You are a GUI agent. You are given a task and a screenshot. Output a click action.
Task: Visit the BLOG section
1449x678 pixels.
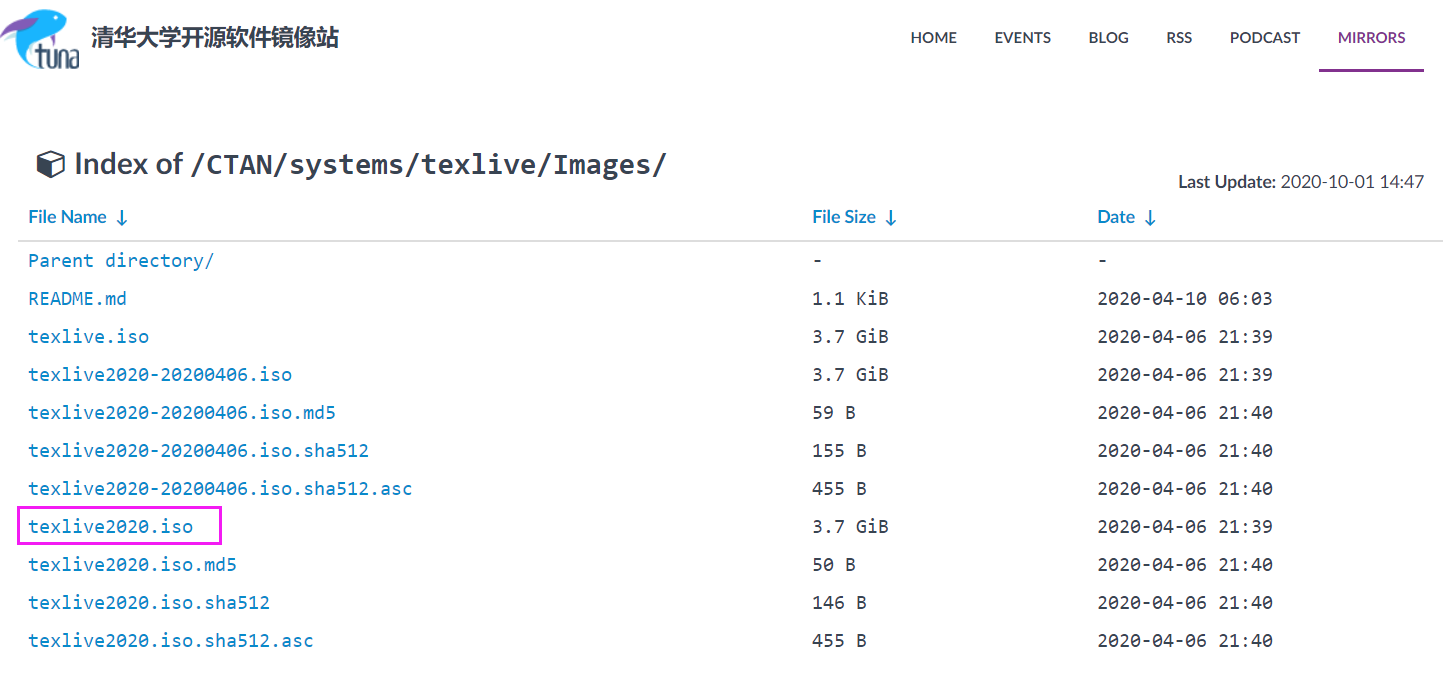pyautogui.click(x=1108, y=38)
